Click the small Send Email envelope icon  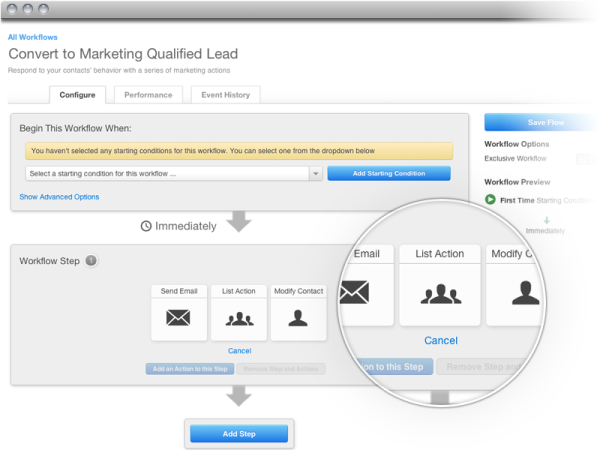[x=179, y=319]
